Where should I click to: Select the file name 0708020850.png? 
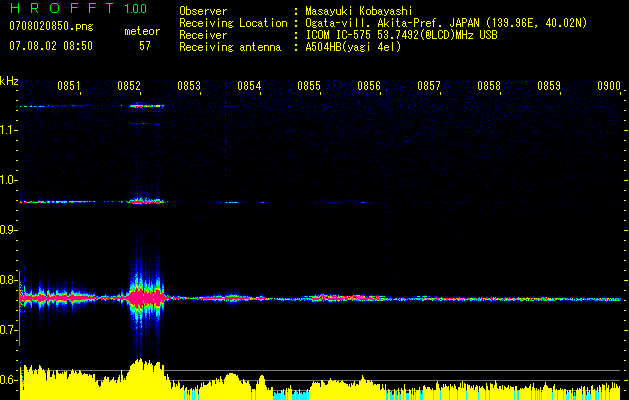[51, 27]
